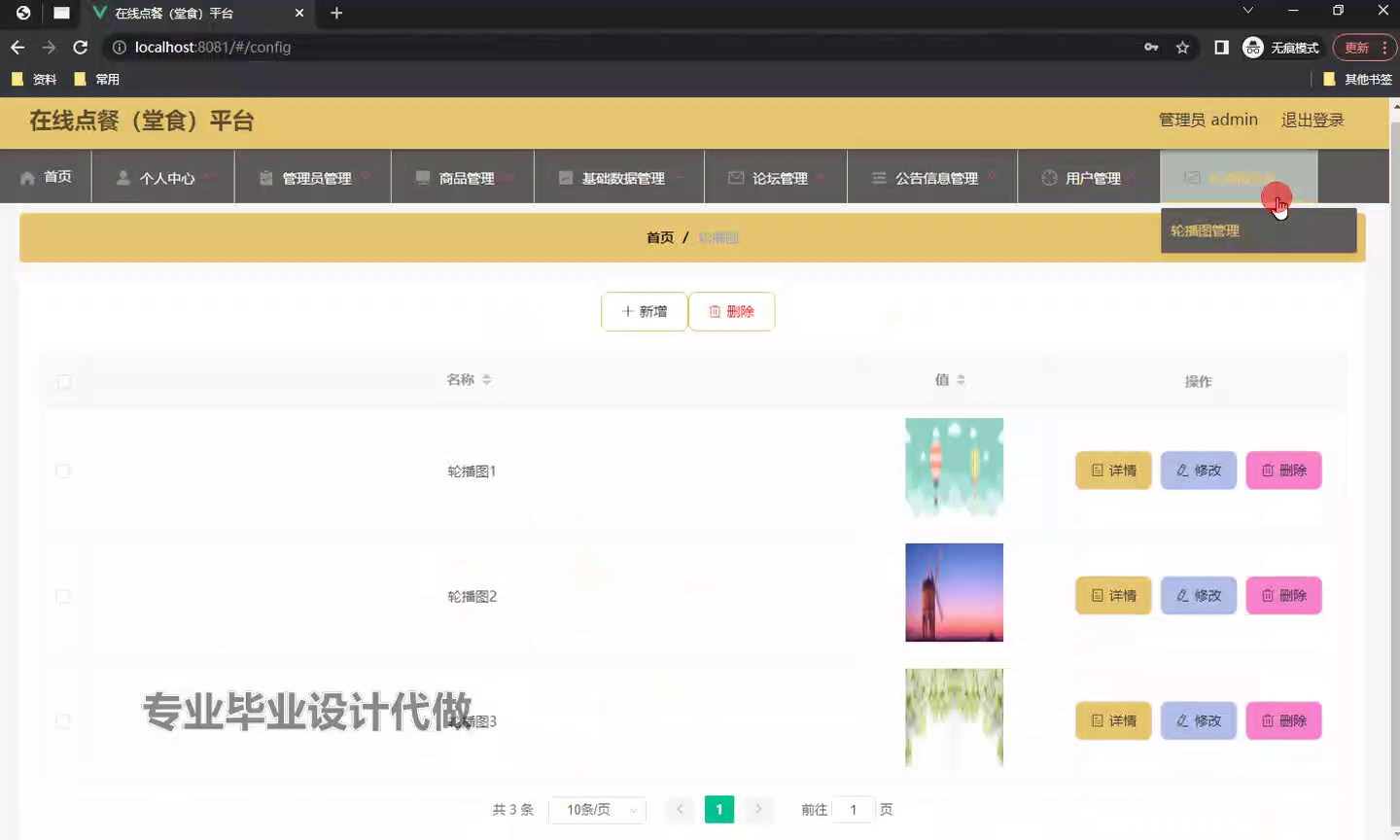Expand the 商品管理 menu
1400x840 pixels.
tap(463, 177)
